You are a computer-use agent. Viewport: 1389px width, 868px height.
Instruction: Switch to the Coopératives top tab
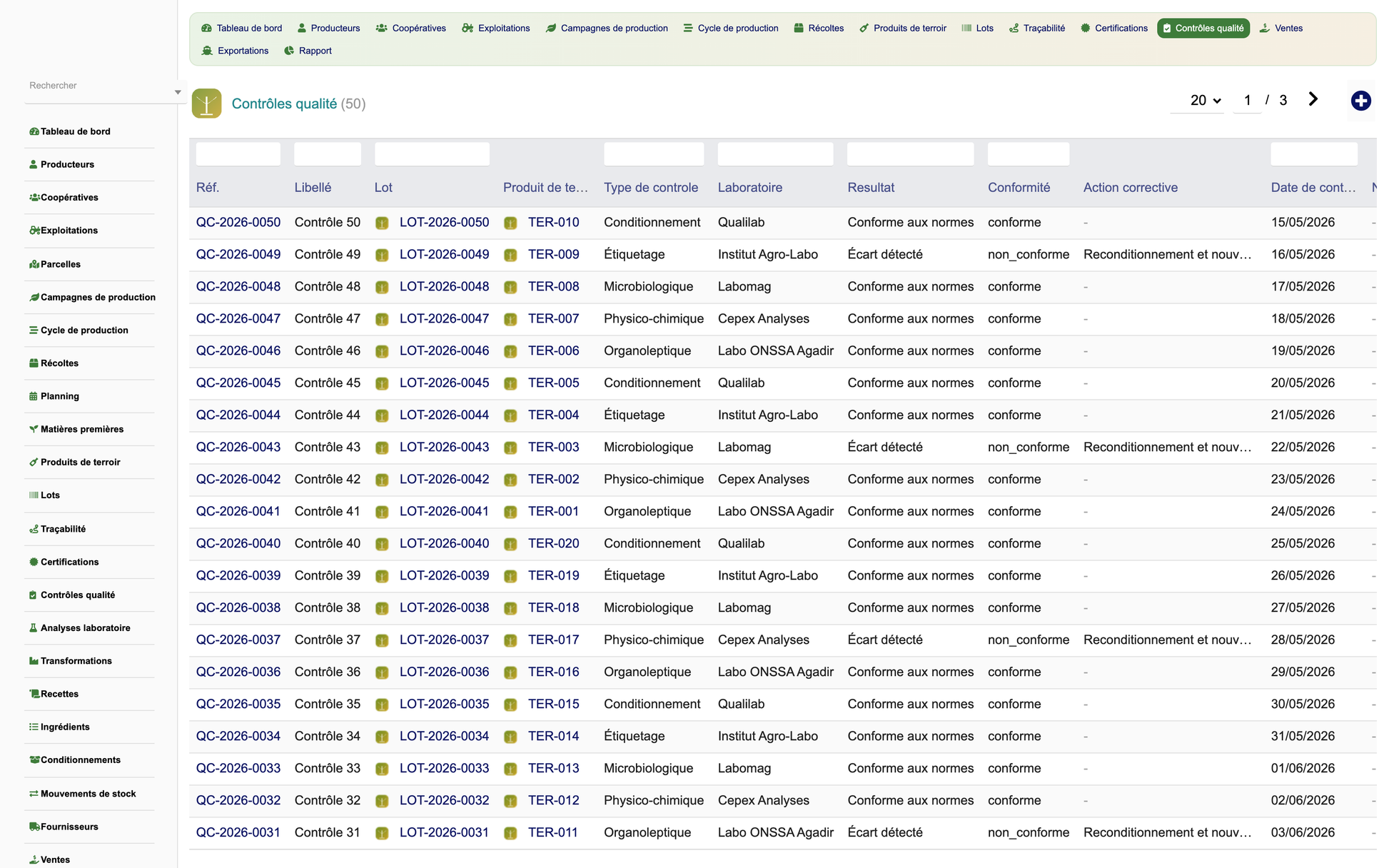[411, 29]
